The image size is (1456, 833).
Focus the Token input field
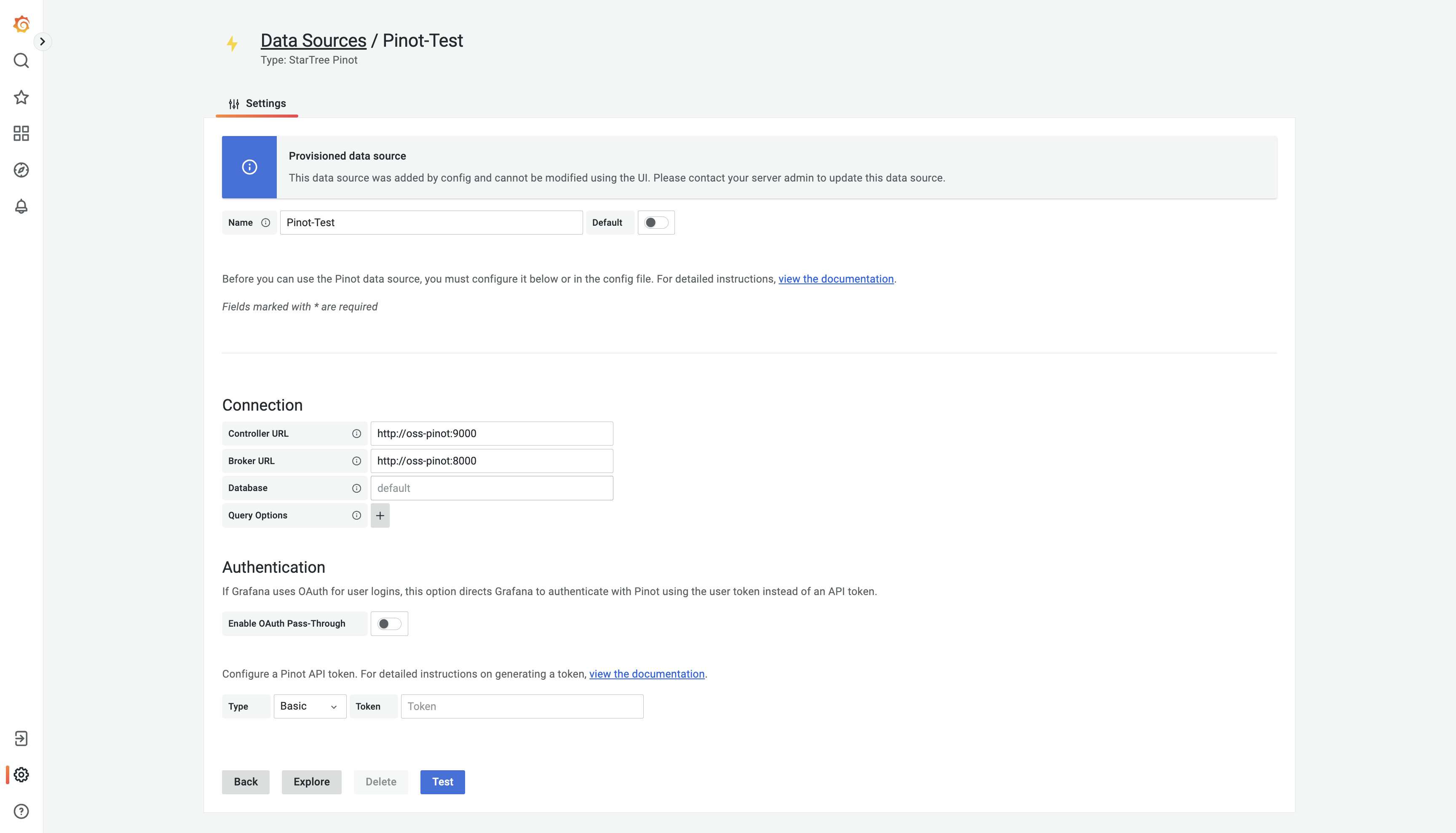point(522,707)
